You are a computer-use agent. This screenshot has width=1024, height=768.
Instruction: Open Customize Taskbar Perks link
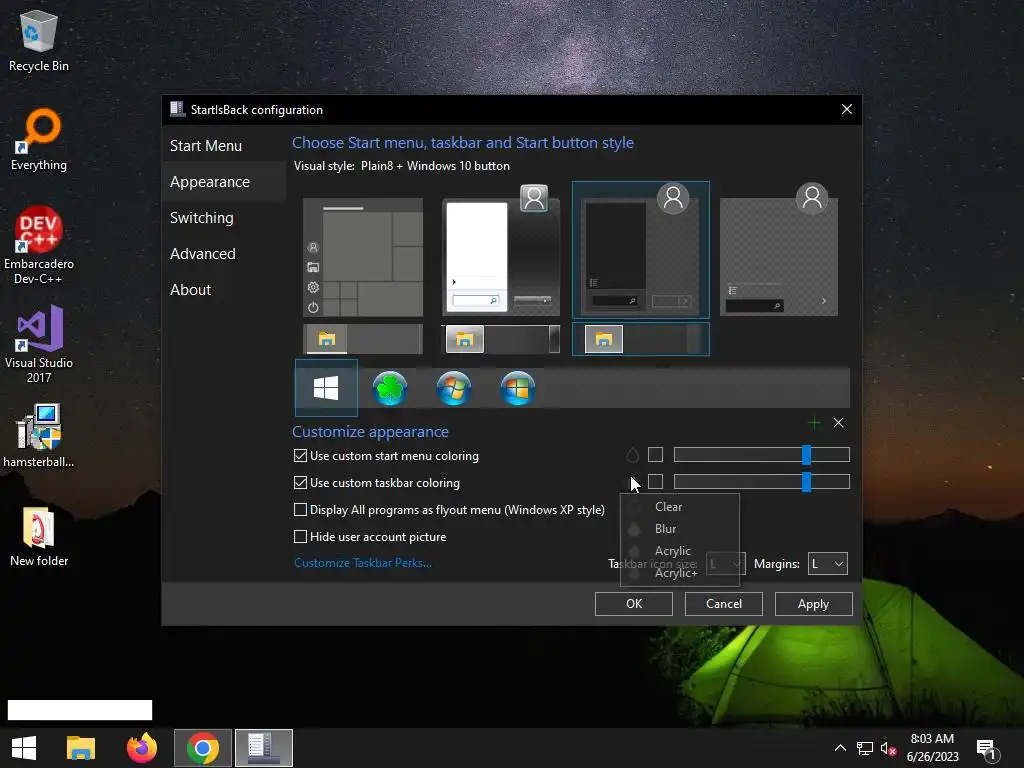[x=362, y=563]
